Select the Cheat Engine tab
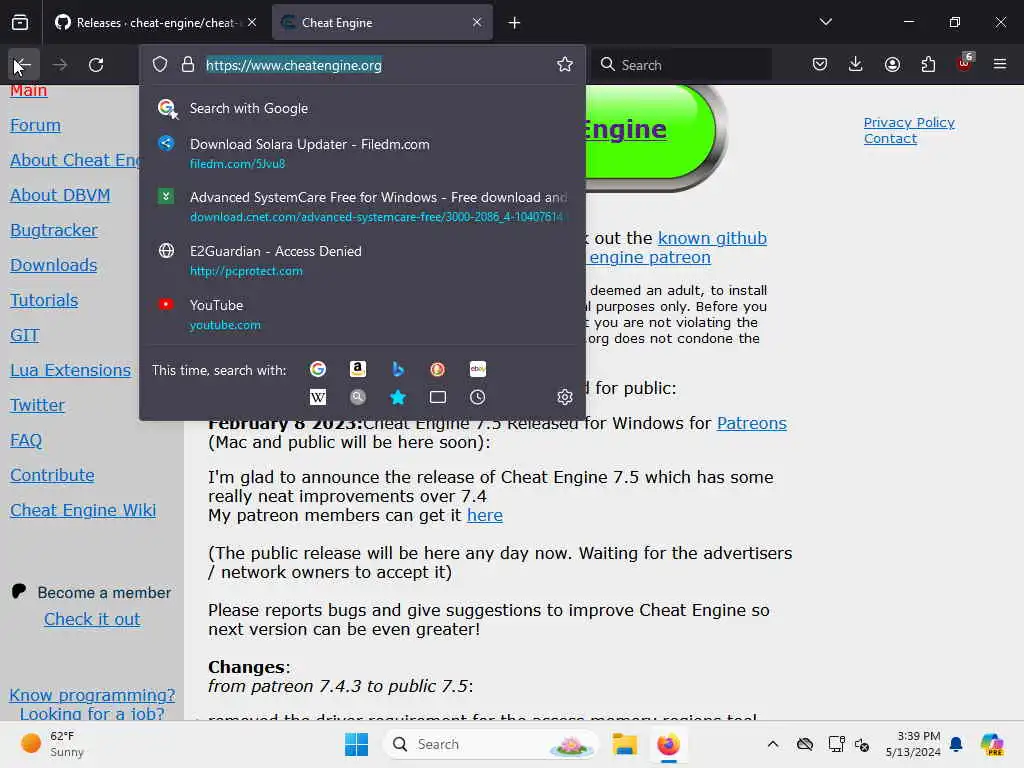This screenshot has height=768, width=1024. tap(382, 23)
